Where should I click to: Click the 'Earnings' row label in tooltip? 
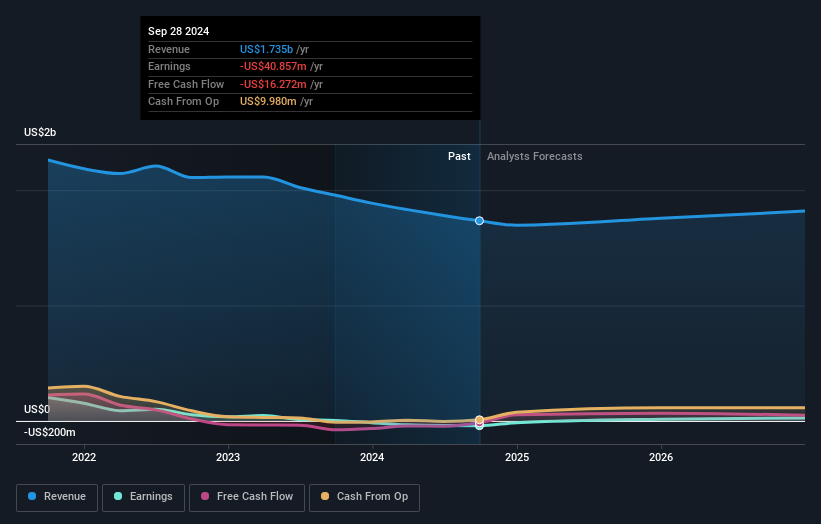[169, 66]
